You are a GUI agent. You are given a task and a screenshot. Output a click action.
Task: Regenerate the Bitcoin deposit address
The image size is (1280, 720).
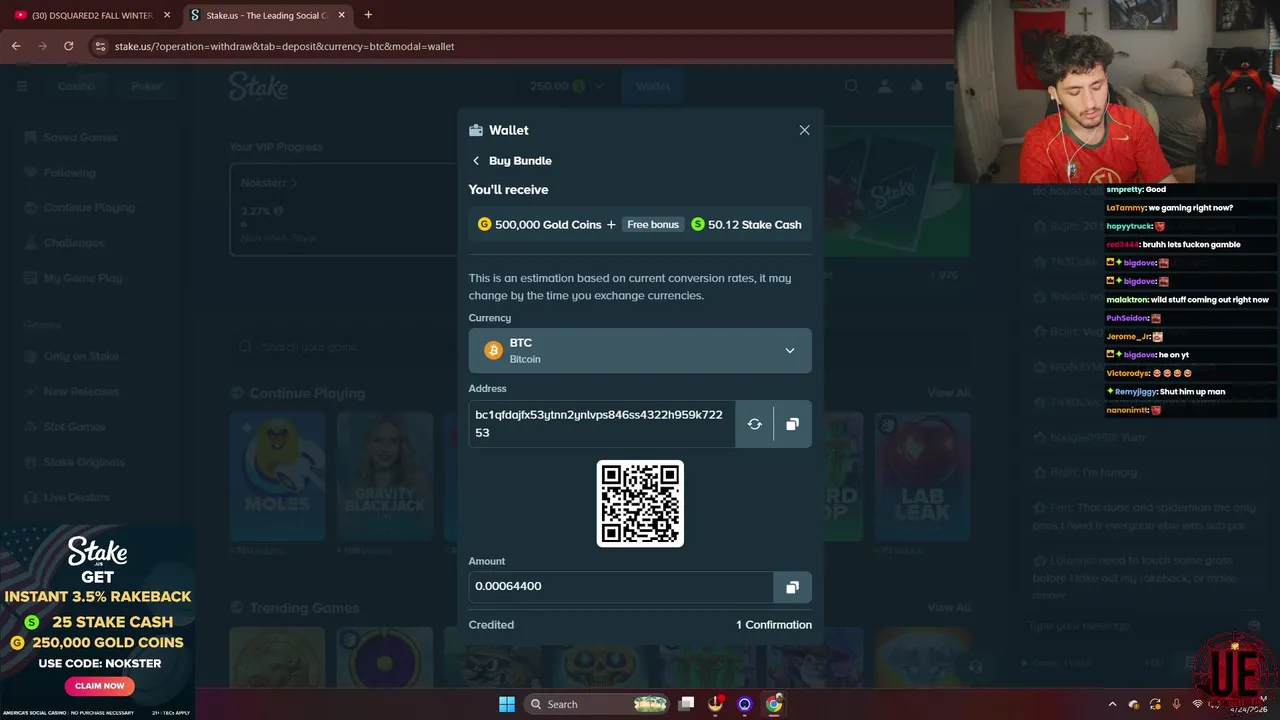point(754,424)
